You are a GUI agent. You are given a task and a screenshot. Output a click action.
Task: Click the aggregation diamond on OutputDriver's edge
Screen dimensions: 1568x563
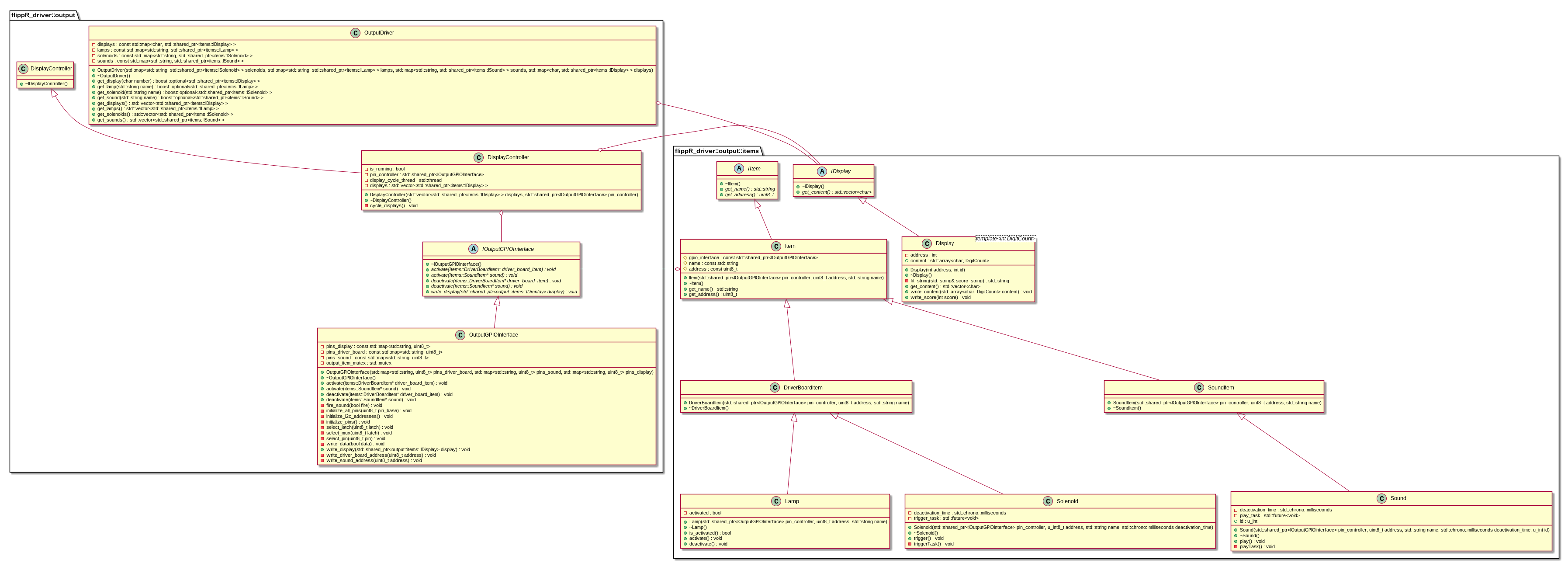[659, 104]
